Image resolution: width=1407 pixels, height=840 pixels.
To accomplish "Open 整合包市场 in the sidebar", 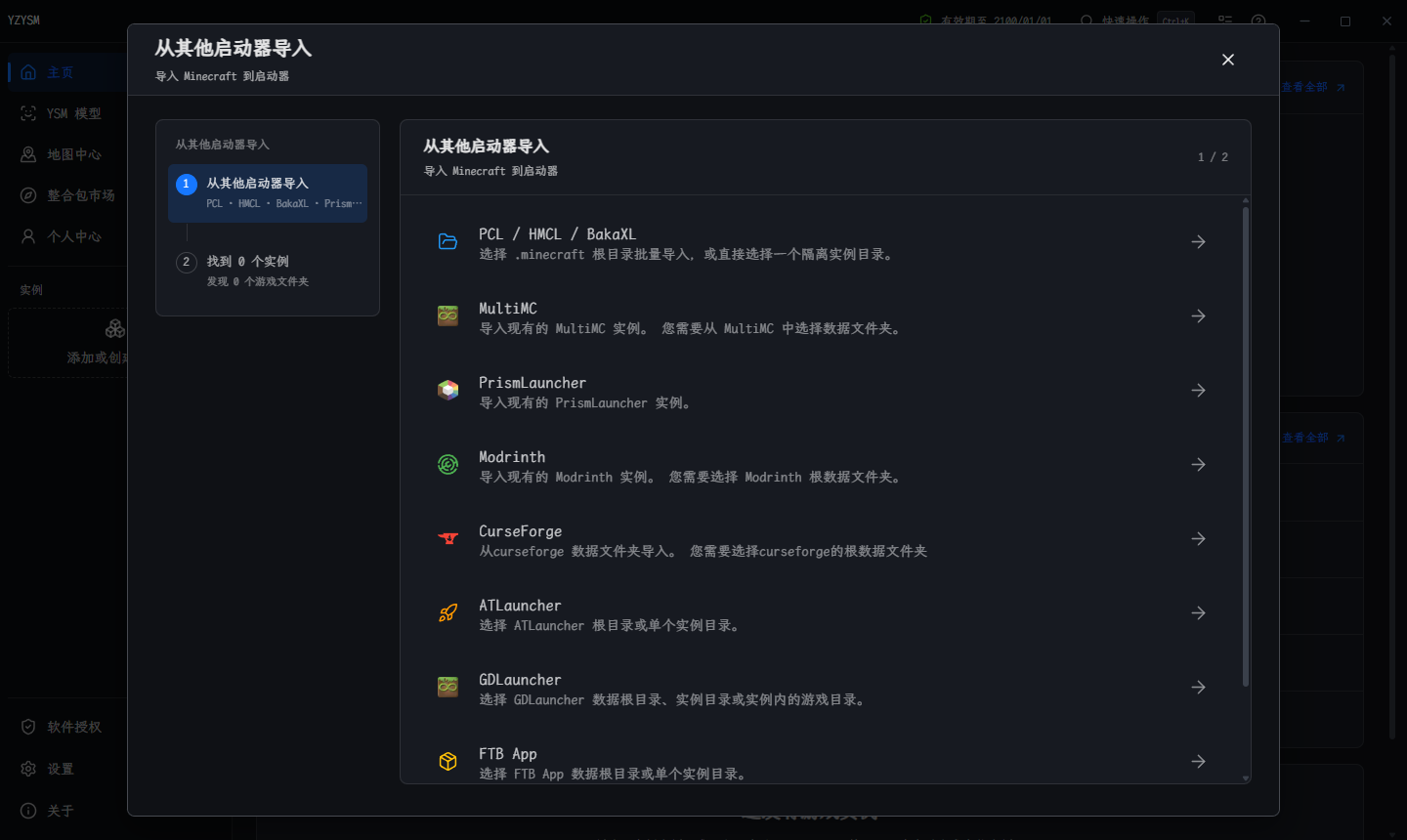I will pyautogui.click(x=66, y=195).
